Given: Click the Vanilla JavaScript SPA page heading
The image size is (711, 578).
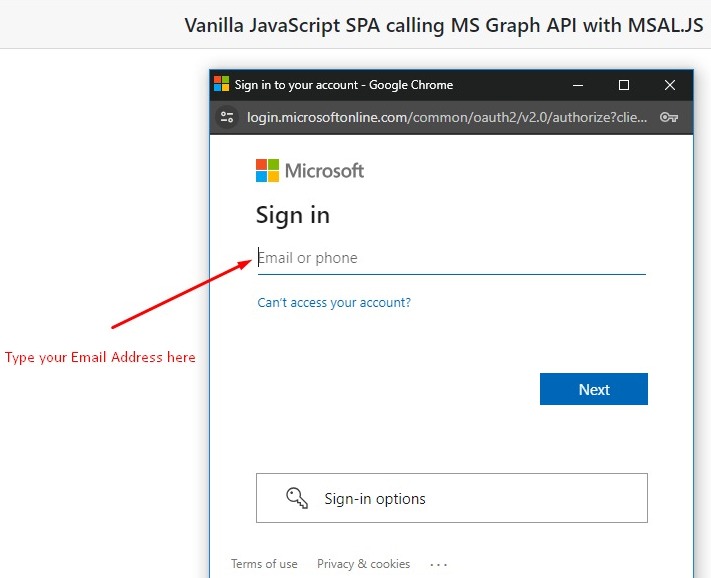Looking at the screenshot, I should [444, 24].
